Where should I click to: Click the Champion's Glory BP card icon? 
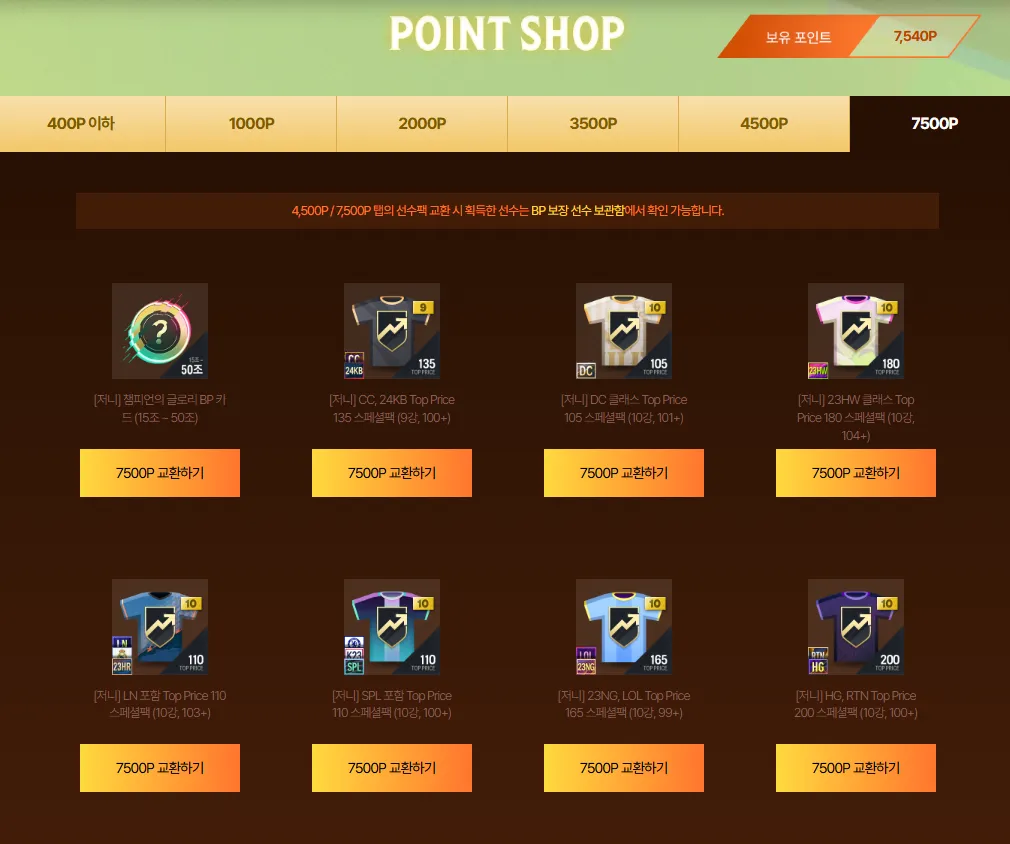160,331
